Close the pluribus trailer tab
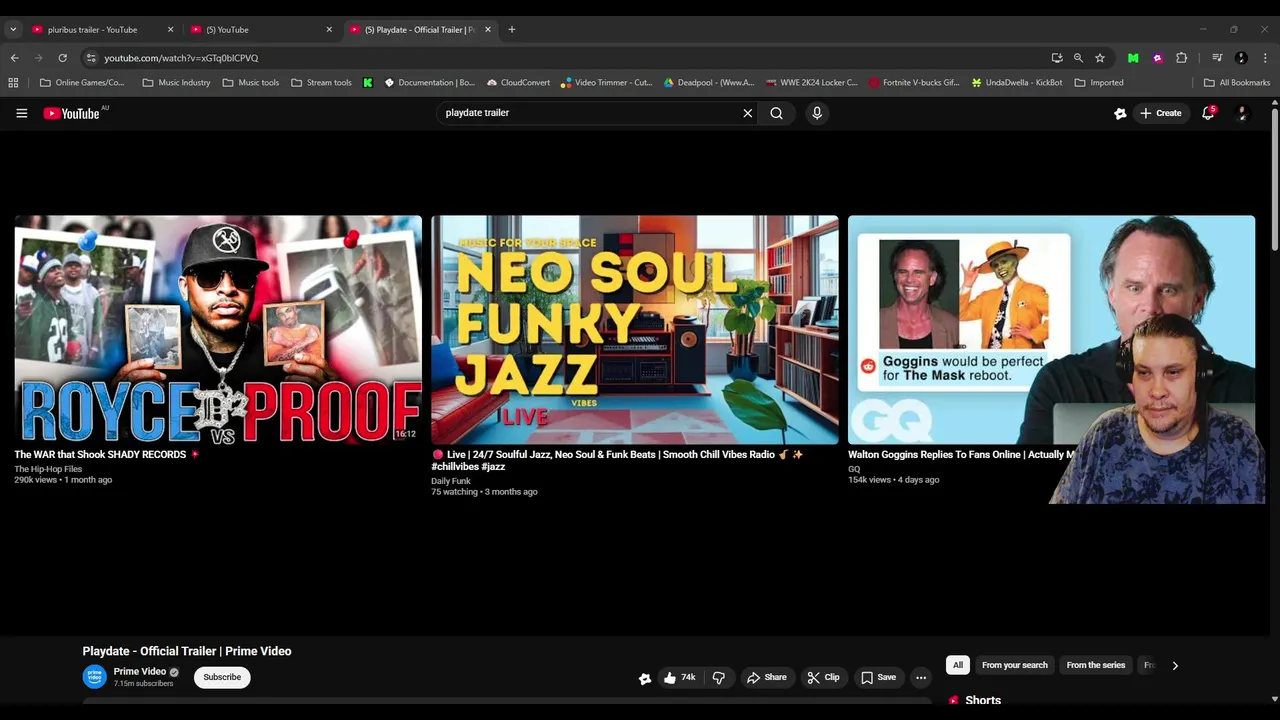 (170, 30)
